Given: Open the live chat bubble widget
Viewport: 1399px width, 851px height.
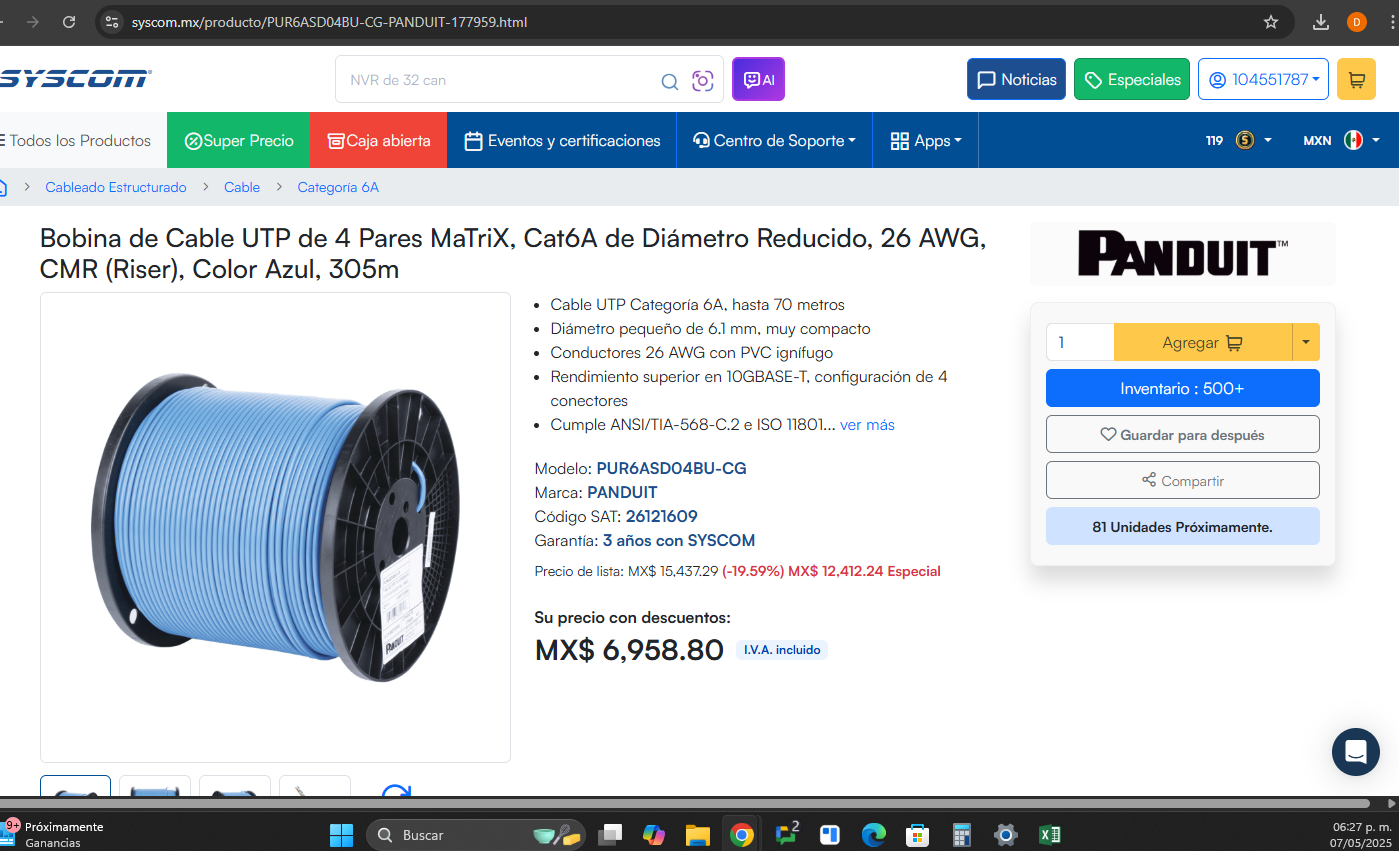Looking at the screenshot, I should click(x=1355, y=752).
